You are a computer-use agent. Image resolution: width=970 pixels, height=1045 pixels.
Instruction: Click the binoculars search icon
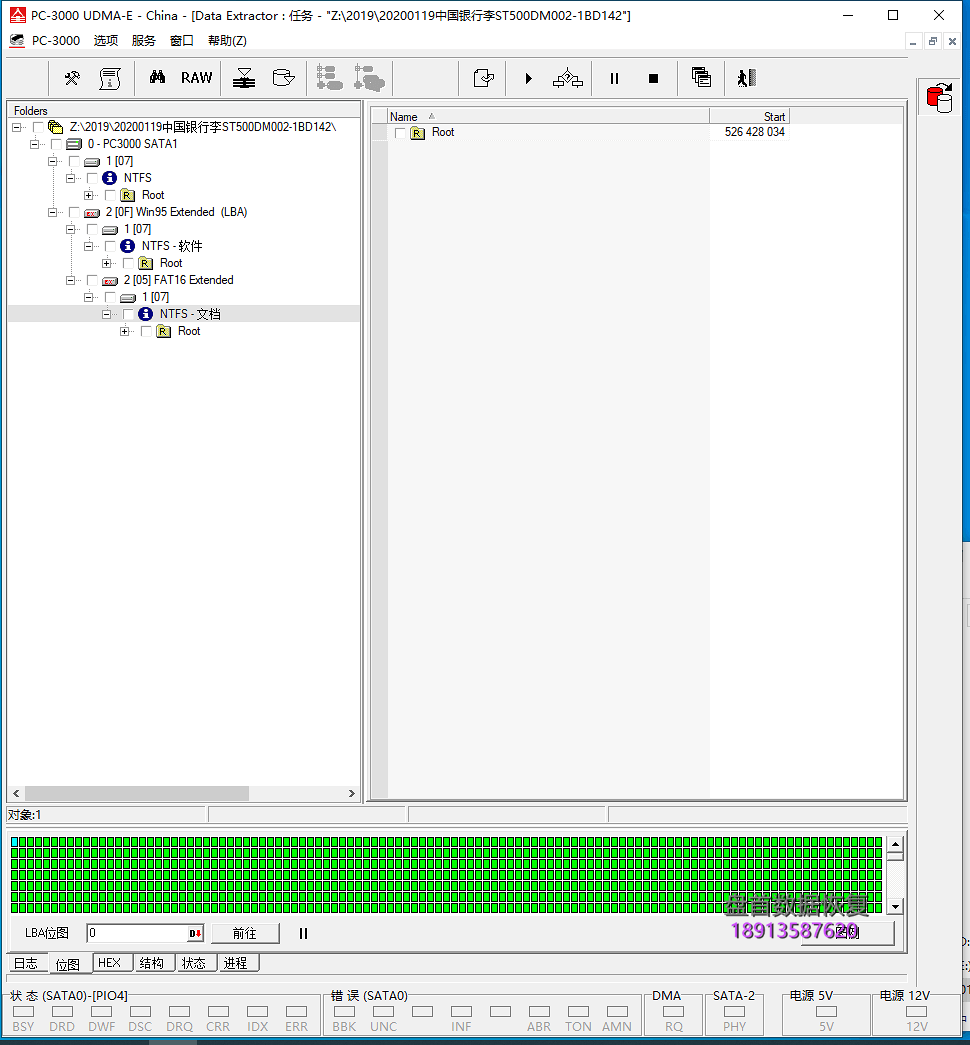pyautogui.click(x=157, y=78)
